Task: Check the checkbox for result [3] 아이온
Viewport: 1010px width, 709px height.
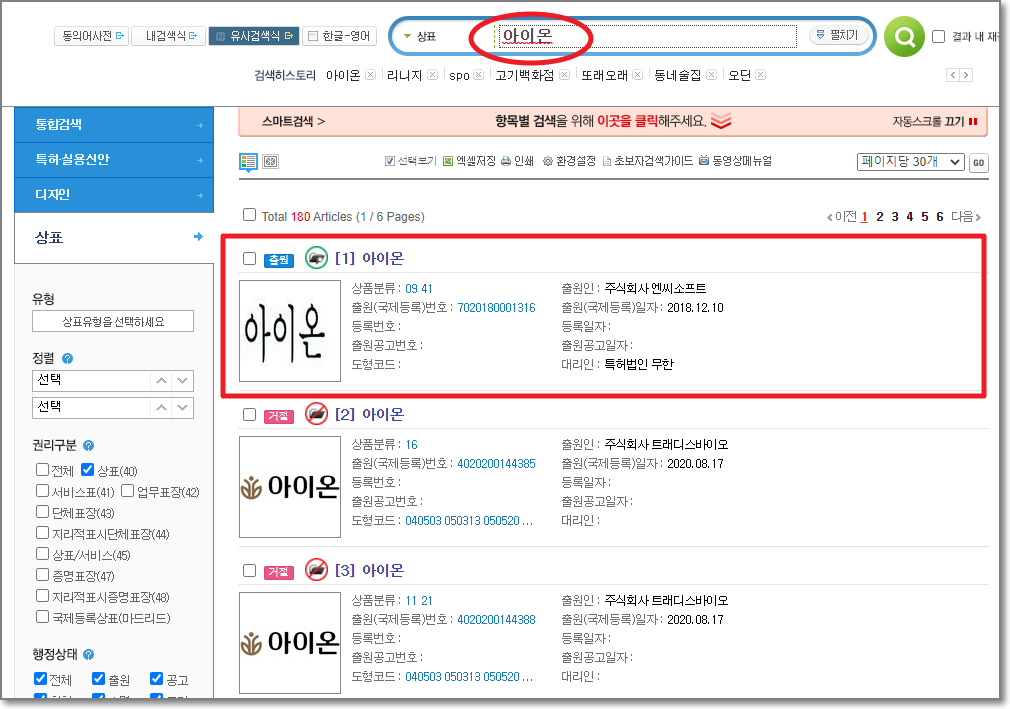Action: [x=249, y=571]
